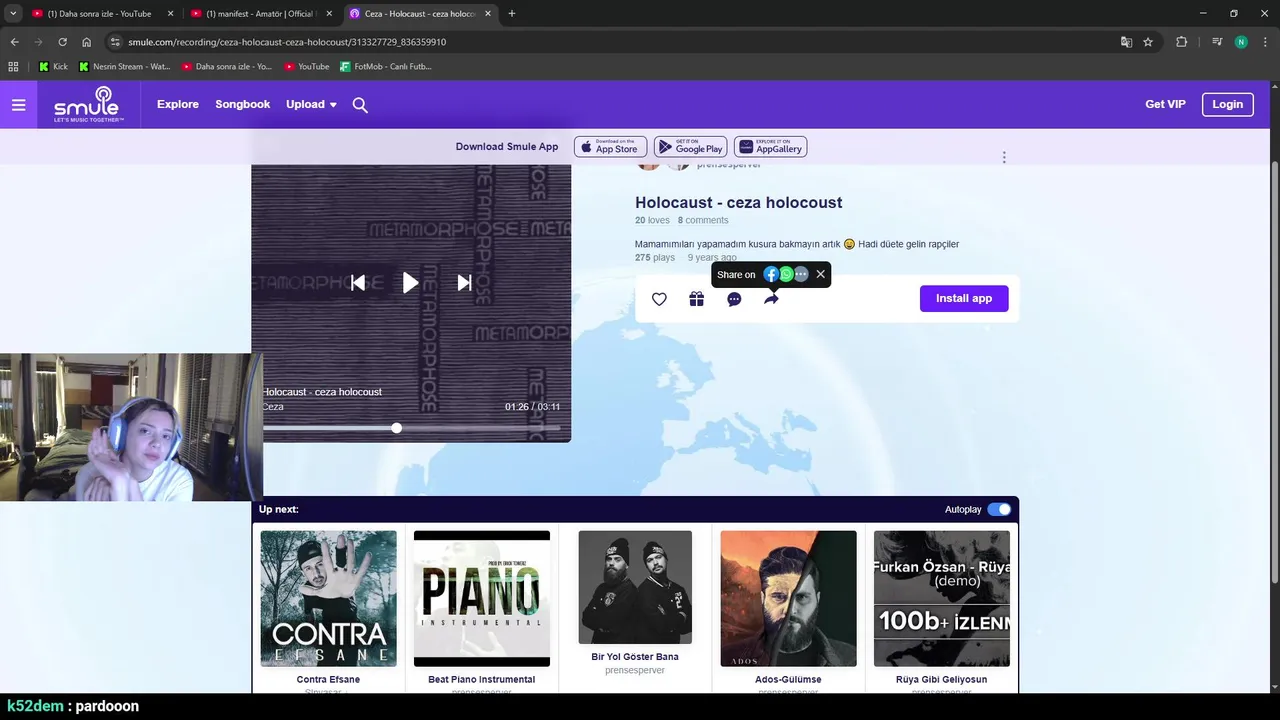Open Chrome profile avatar N
Viewport: 1280px width, 720px height.
[x=1241, y=42]
